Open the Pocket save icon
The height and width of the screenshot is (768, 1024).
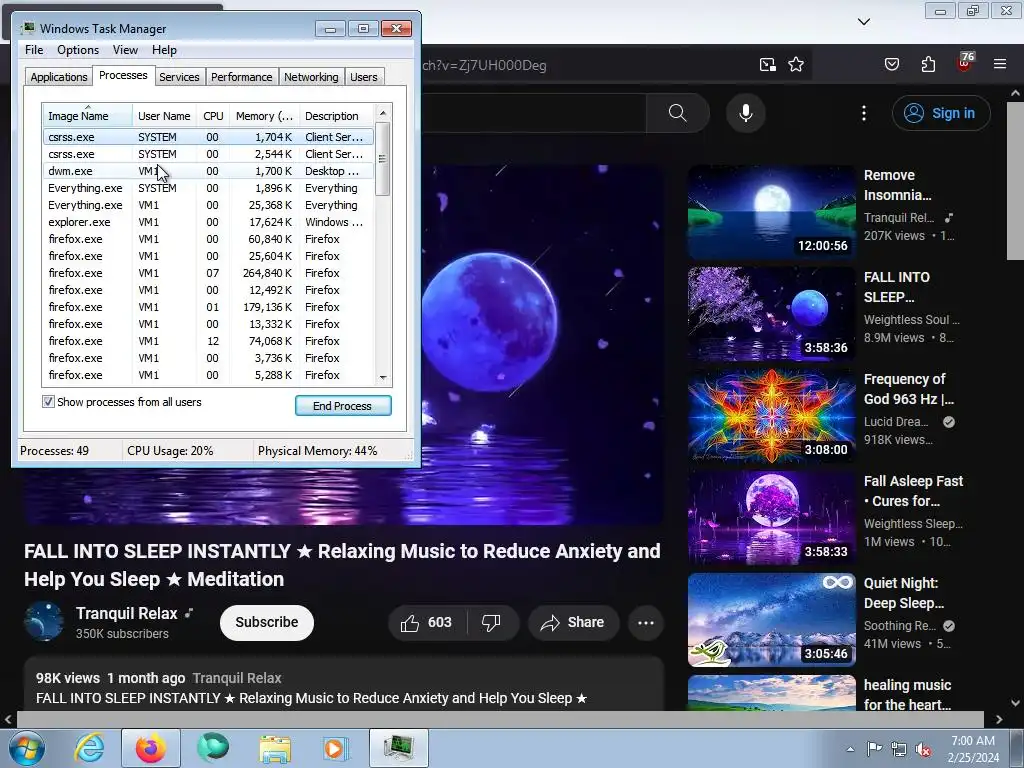coord(891,64)
